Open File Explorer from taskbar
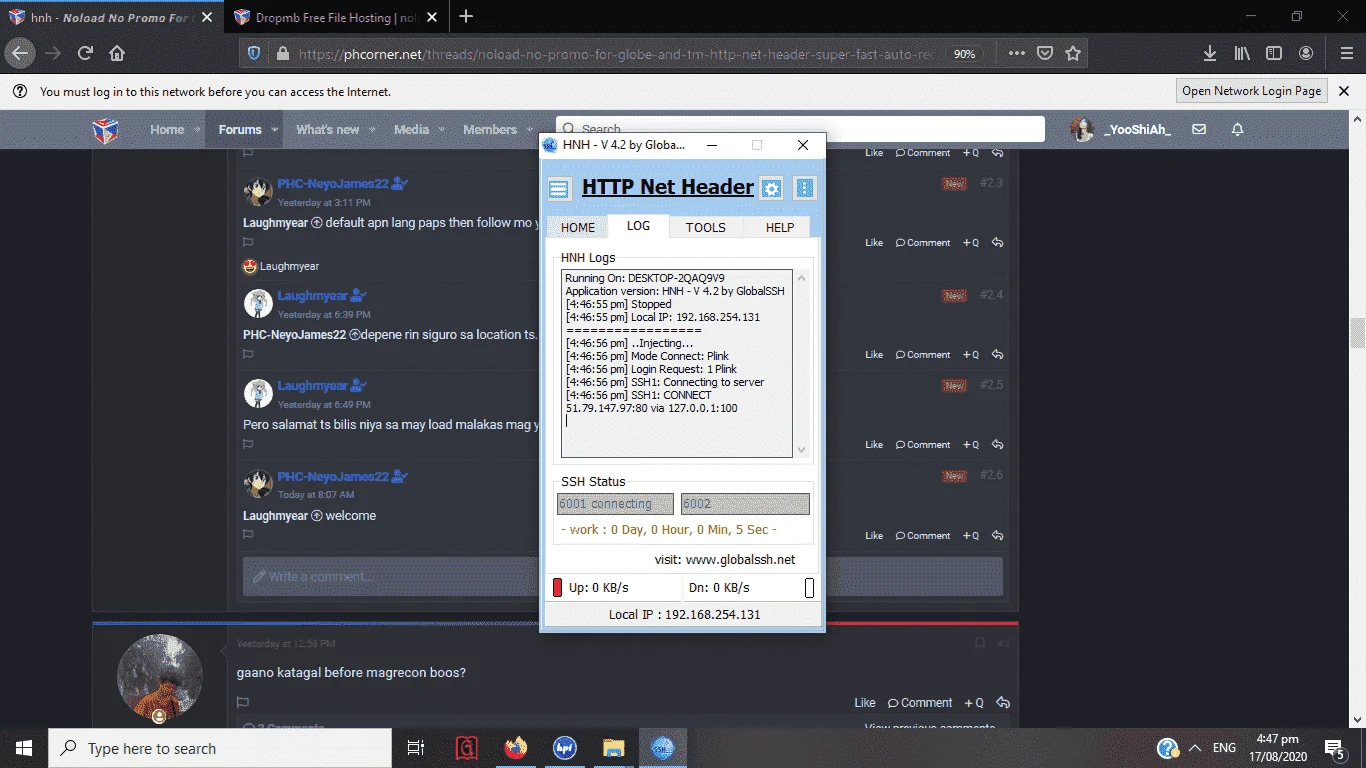The width and height of the screenshot is (1366, 768). coord(613,748)
